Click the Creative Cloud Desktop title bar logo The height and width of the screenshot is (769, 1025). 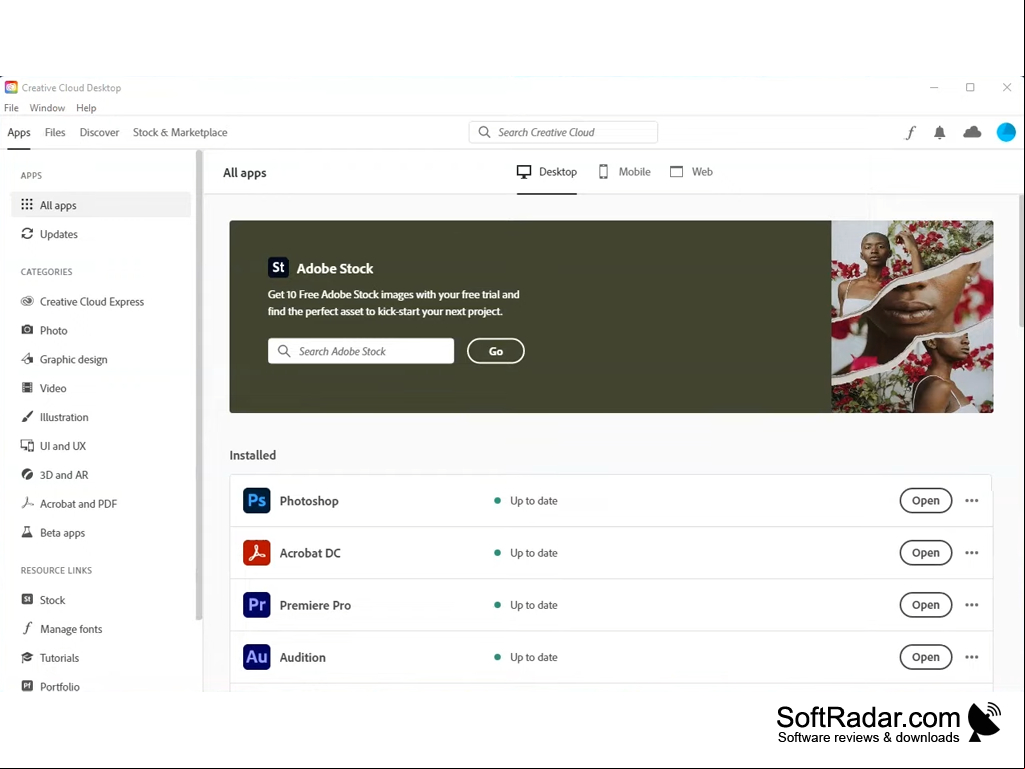pos(11,88)
